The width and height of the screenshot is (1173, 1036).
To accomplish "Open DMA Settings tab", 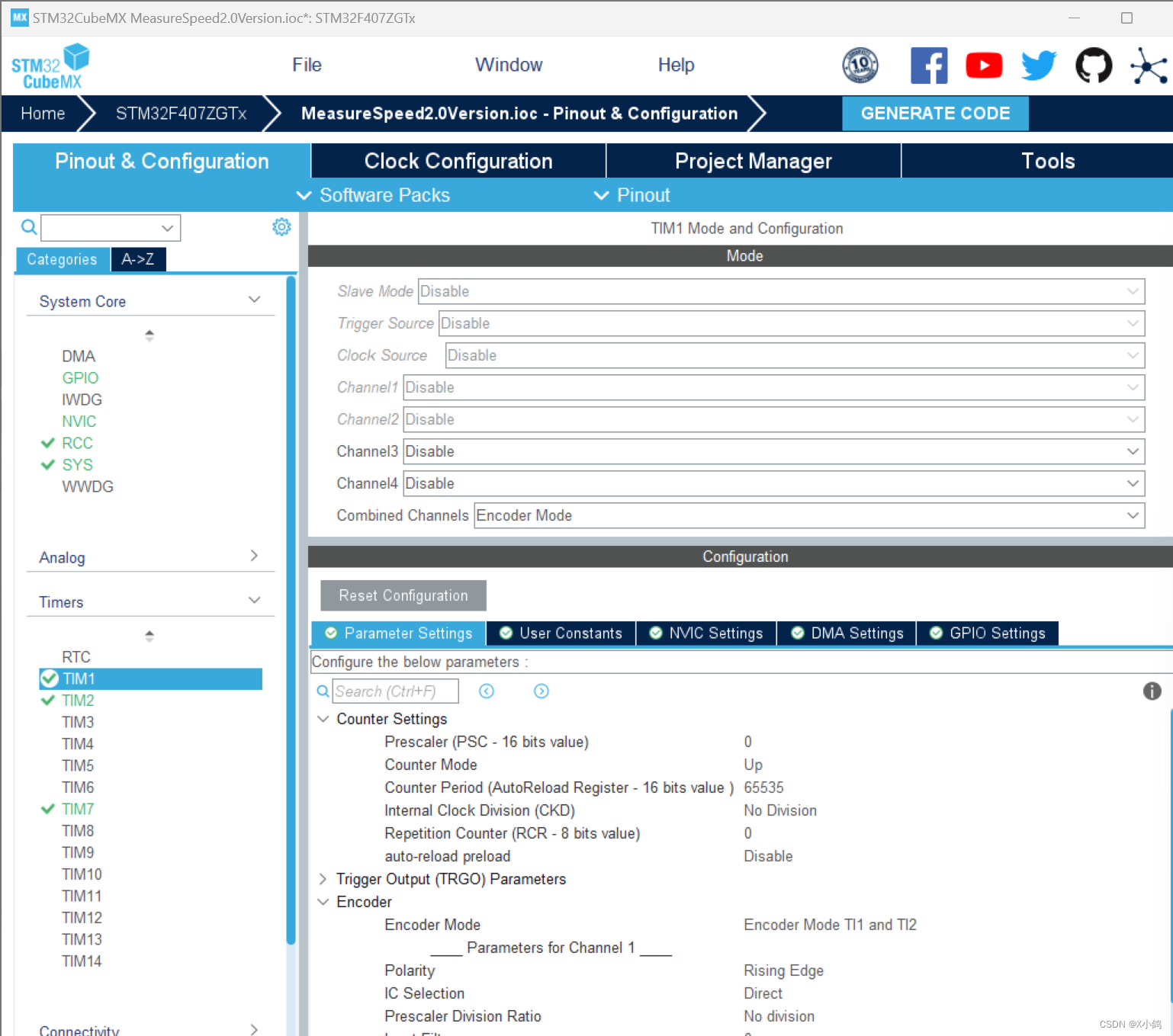I will [x=847, y=633].
